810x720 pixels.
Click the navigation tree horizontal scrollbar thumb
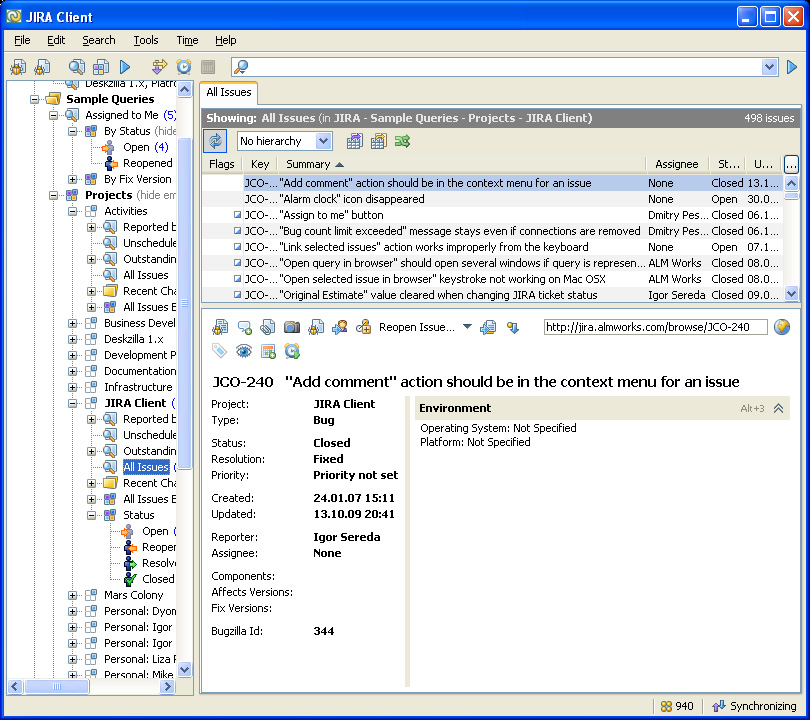tap(57, 686)
